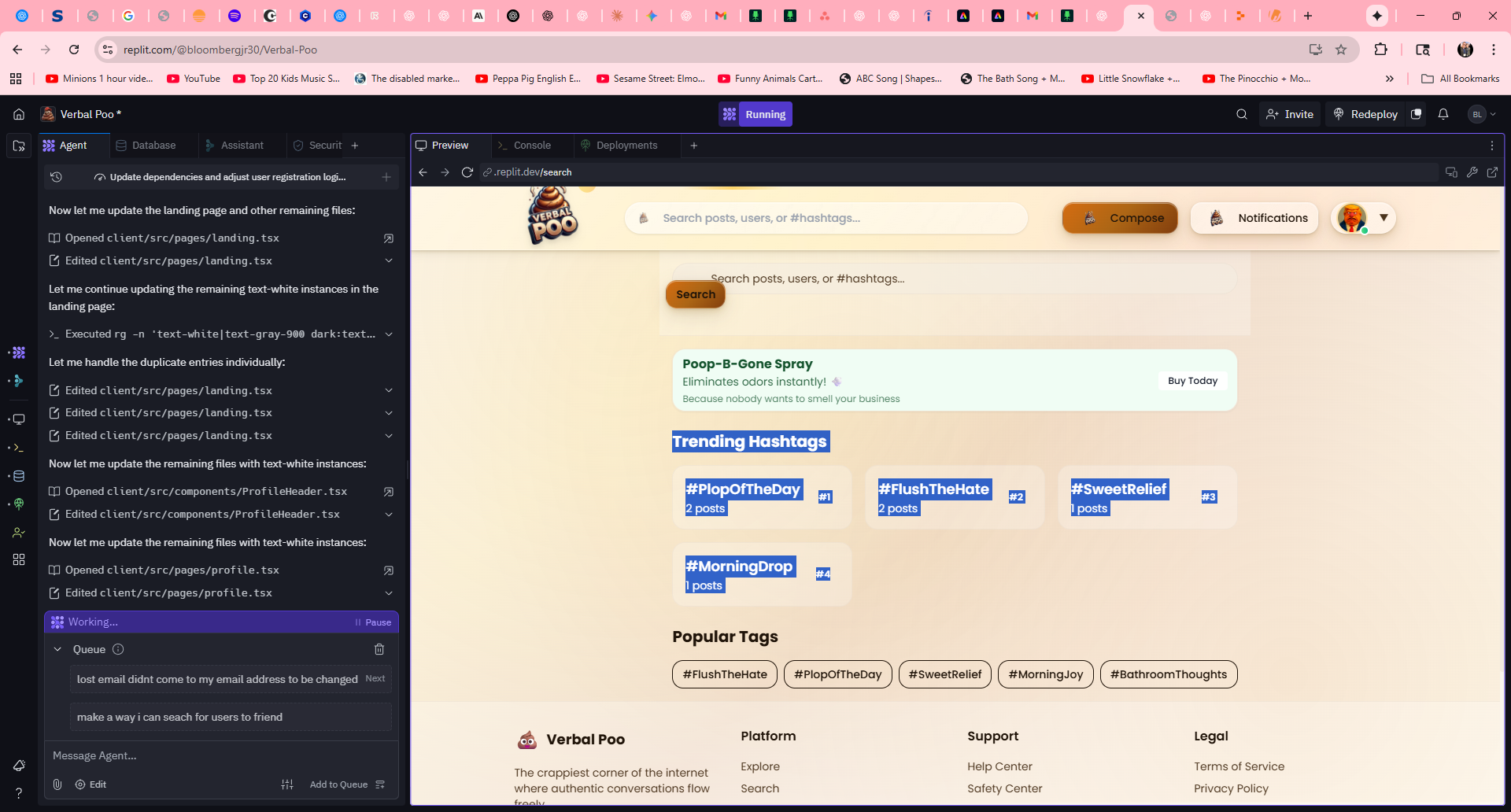Expand Edited ProfileHeader.tsx entry
Viewport: 1511px width, 812px height.
(388, 514)
